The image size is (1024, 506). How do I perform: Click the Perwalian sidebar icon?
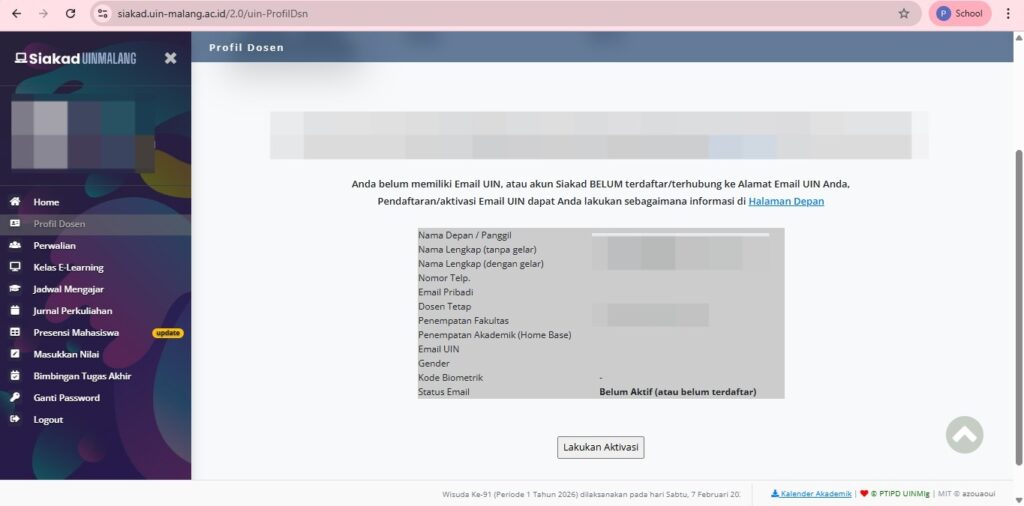pos(15,246)
